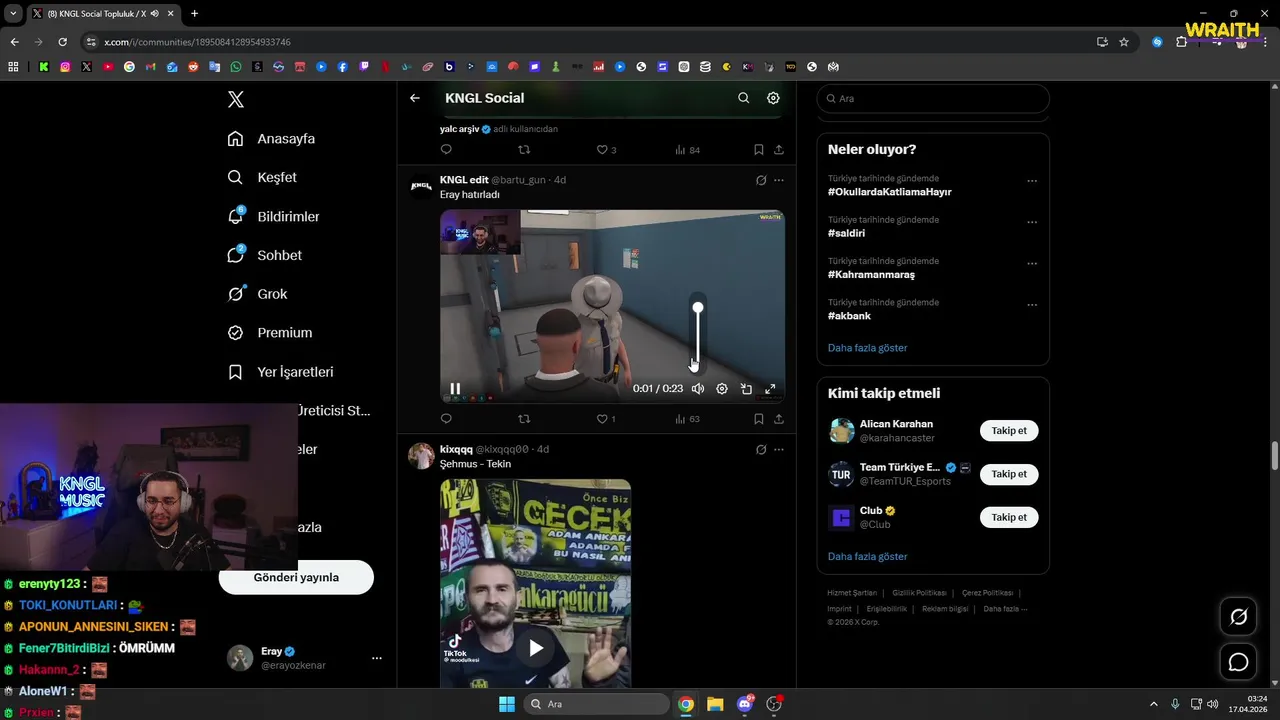Open Premium page
The height and width of the screenshot is (720, 1280).
269,333
